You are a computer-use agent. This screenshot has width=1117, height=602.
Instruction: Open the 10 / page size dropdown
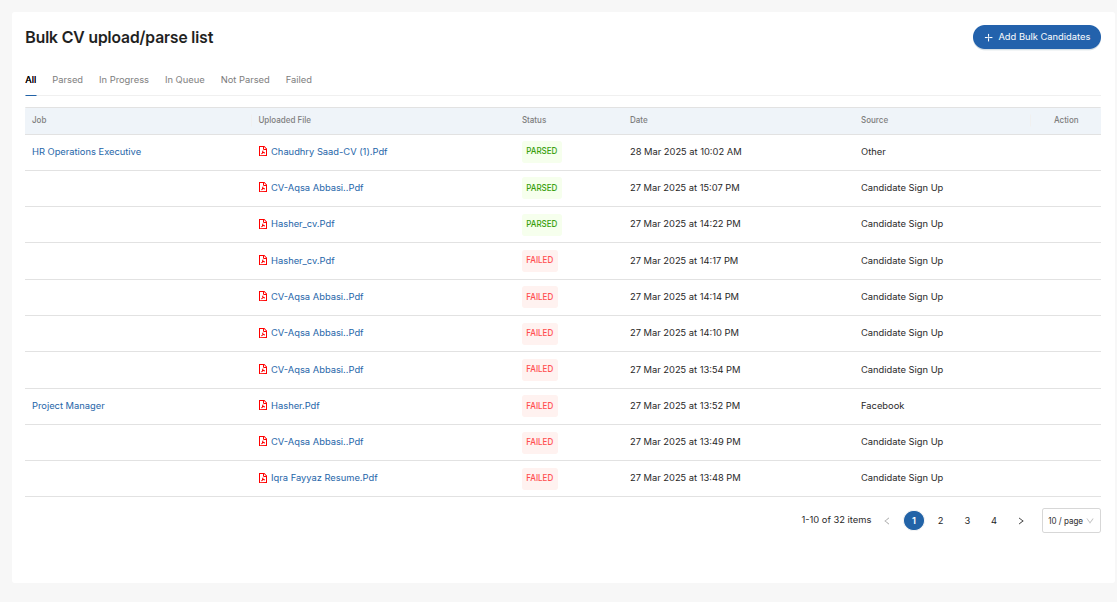tap(1071, 521)
